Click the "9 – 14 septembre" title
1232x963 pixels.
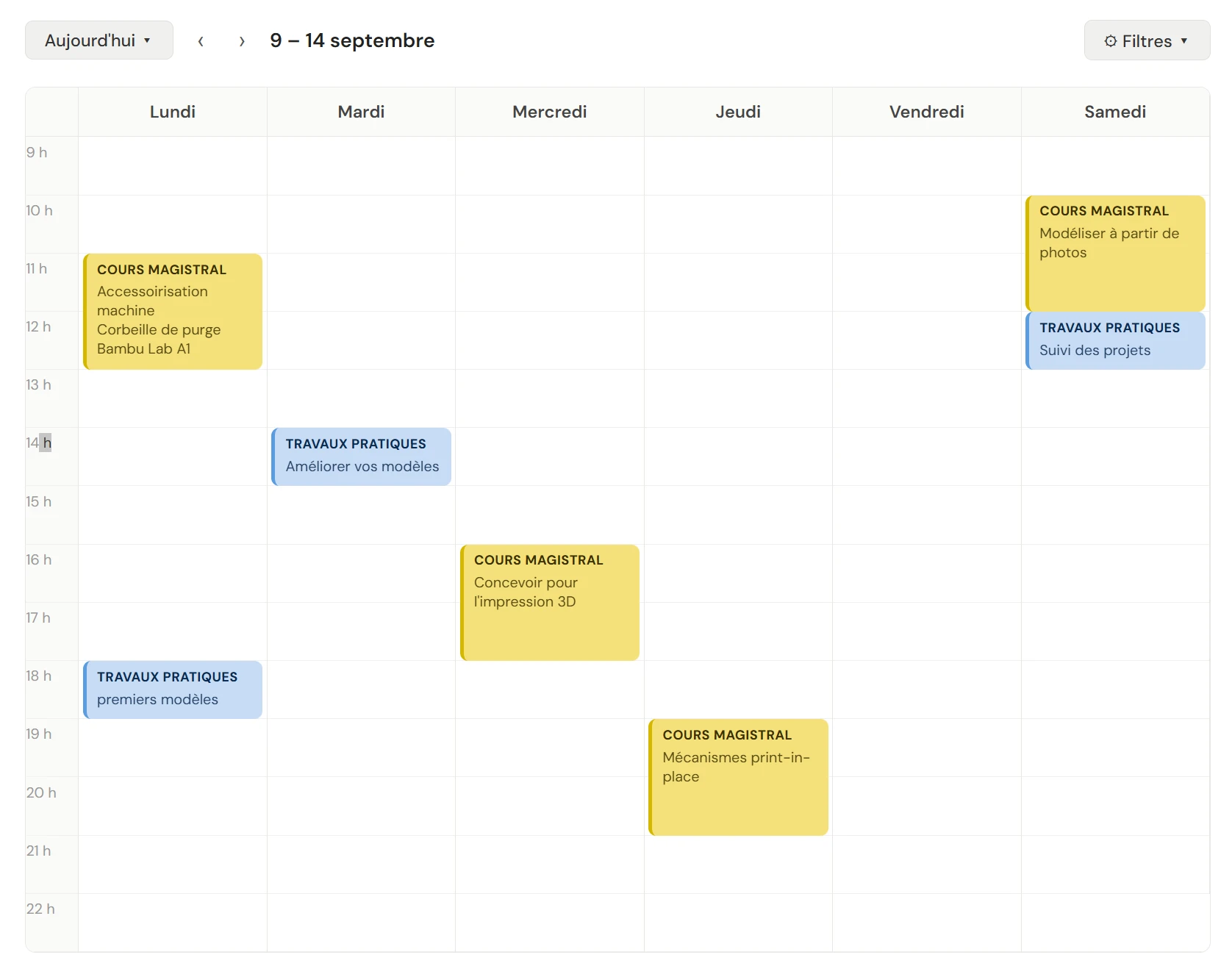pos(352,40)
